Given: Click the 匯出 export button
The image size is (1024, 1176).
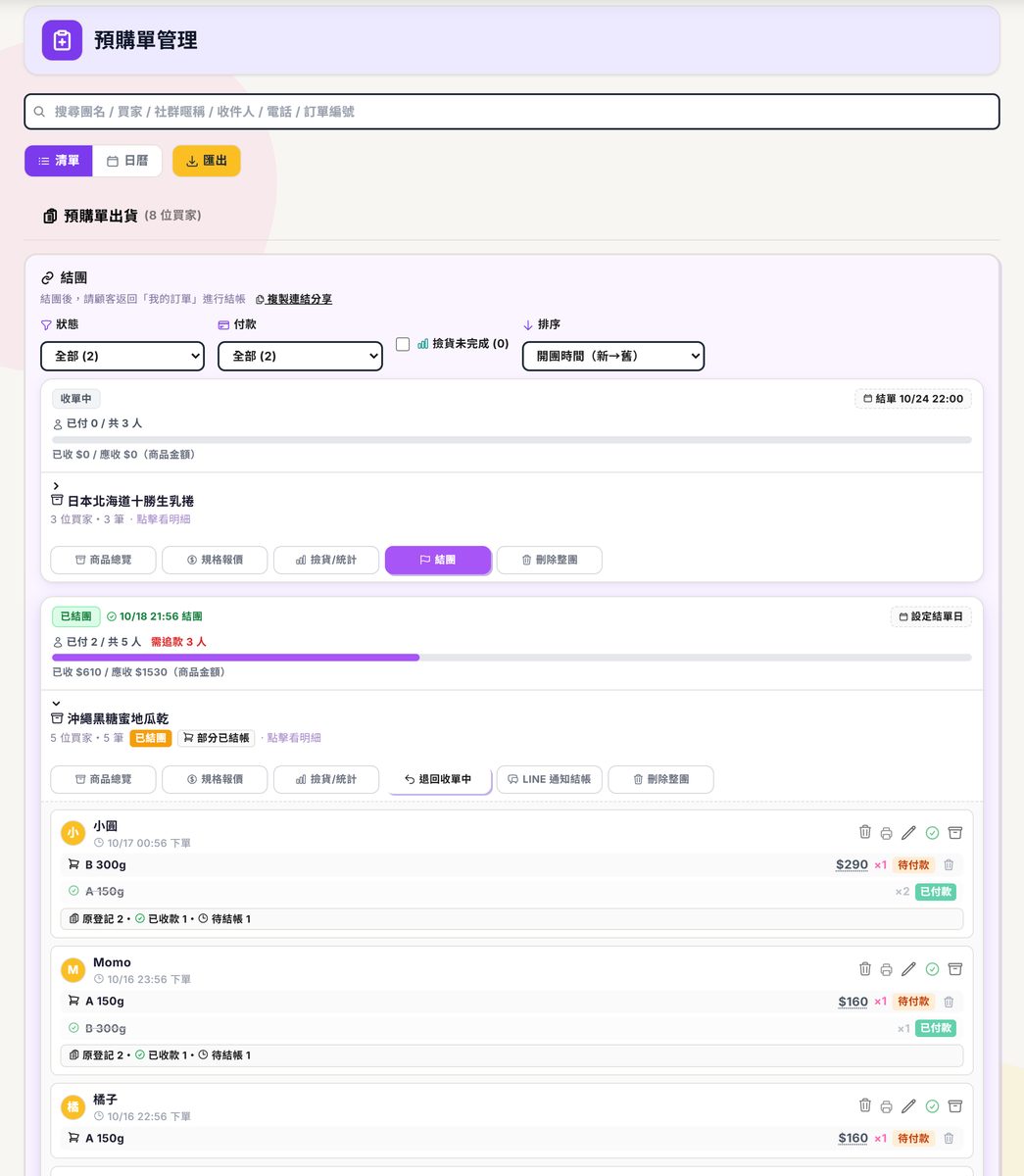Looking at the screenshot, I should tap(207, 161).
